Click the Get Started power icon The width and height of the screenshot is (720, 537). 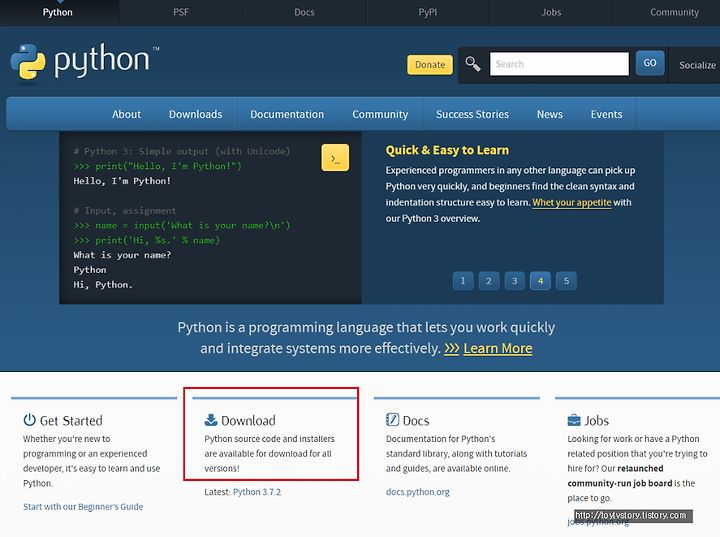click(29, 420)
